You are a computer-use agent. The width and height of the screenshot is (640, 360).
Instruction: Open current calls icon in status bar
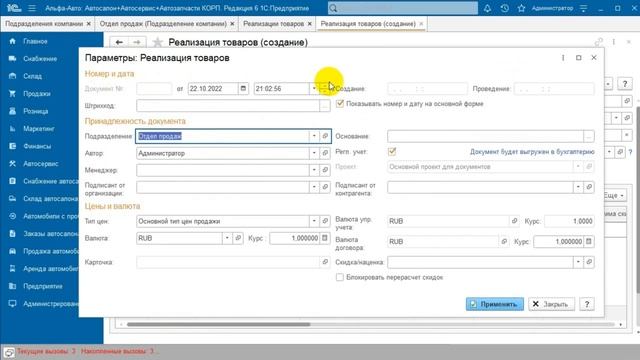tap(9, 352)
